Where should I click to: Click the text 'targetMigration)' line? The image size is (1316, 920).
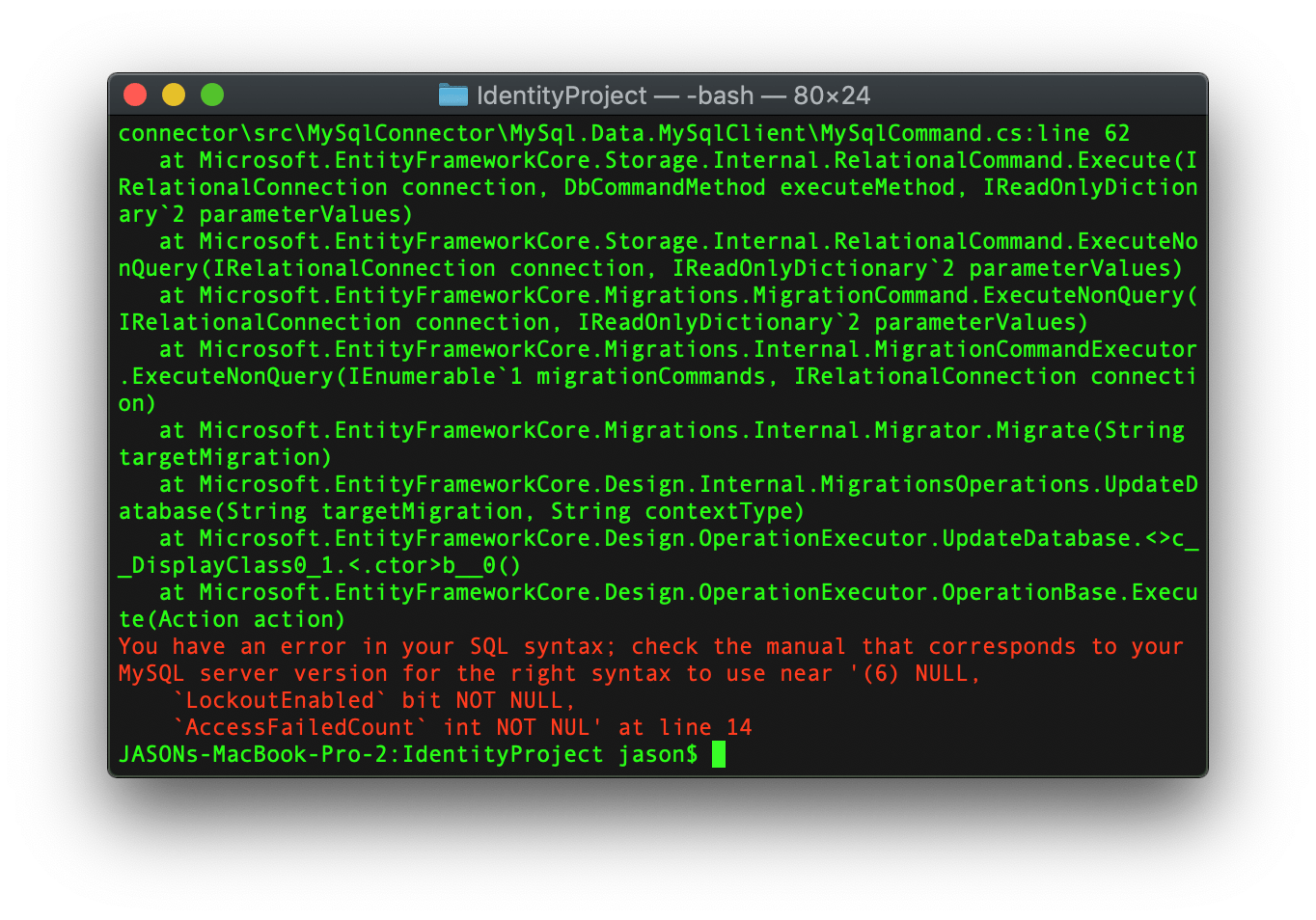click(225, 457)
